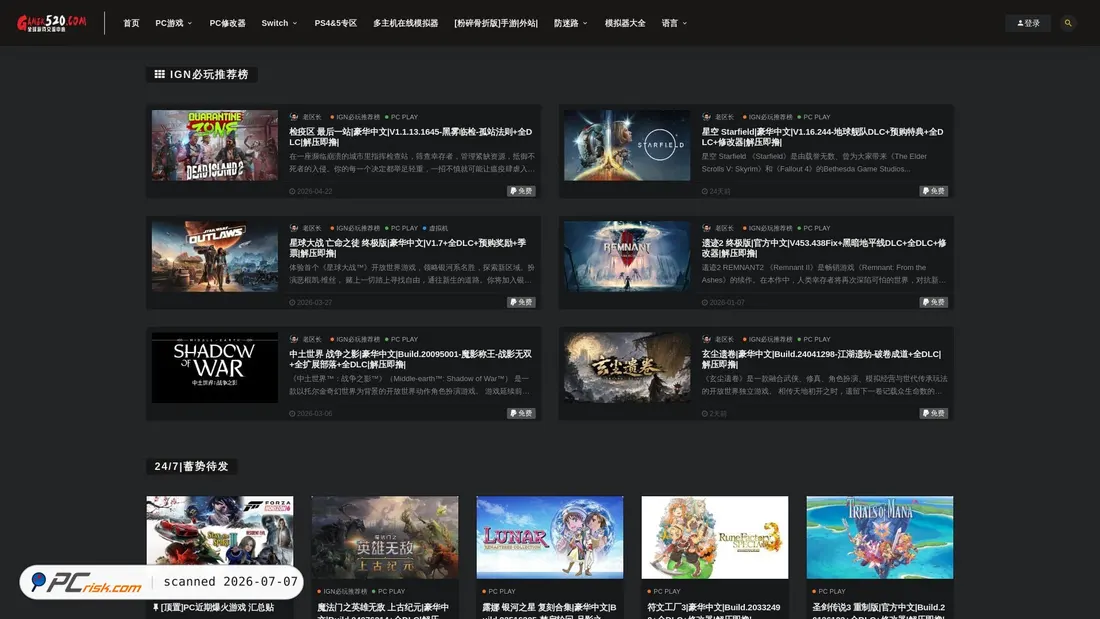Click author avatar on 玄尘遗卷 card

click(x=706, y=339)
